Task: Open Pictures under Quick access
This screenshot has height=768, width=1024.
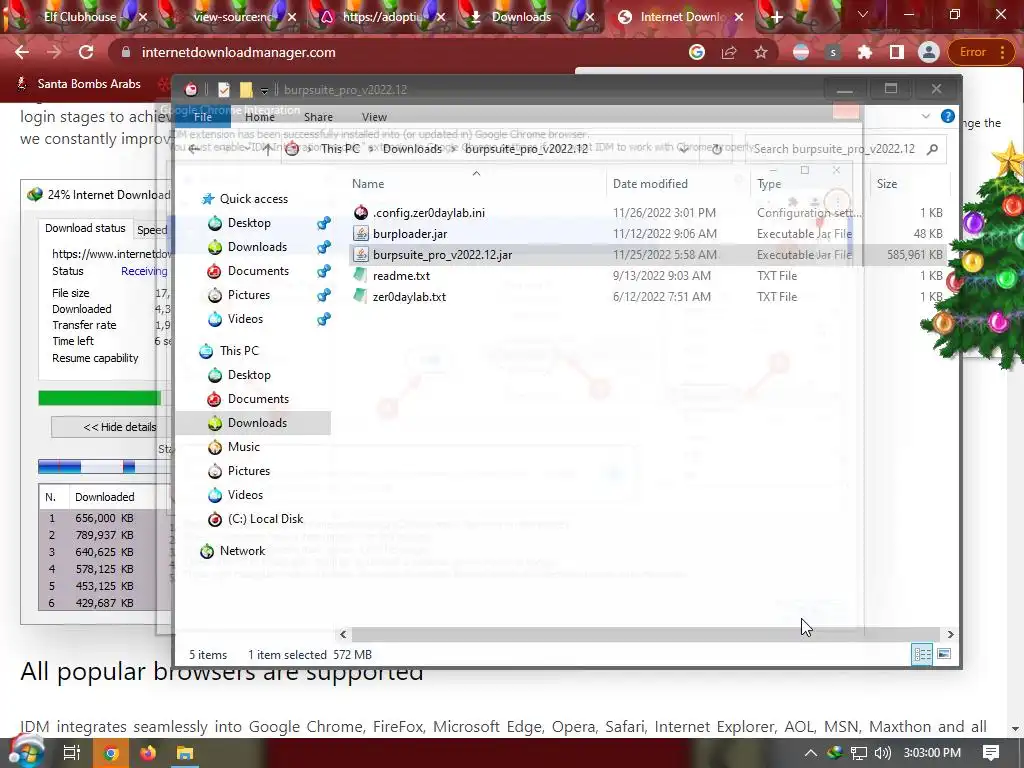Action: tap(248, 295)
